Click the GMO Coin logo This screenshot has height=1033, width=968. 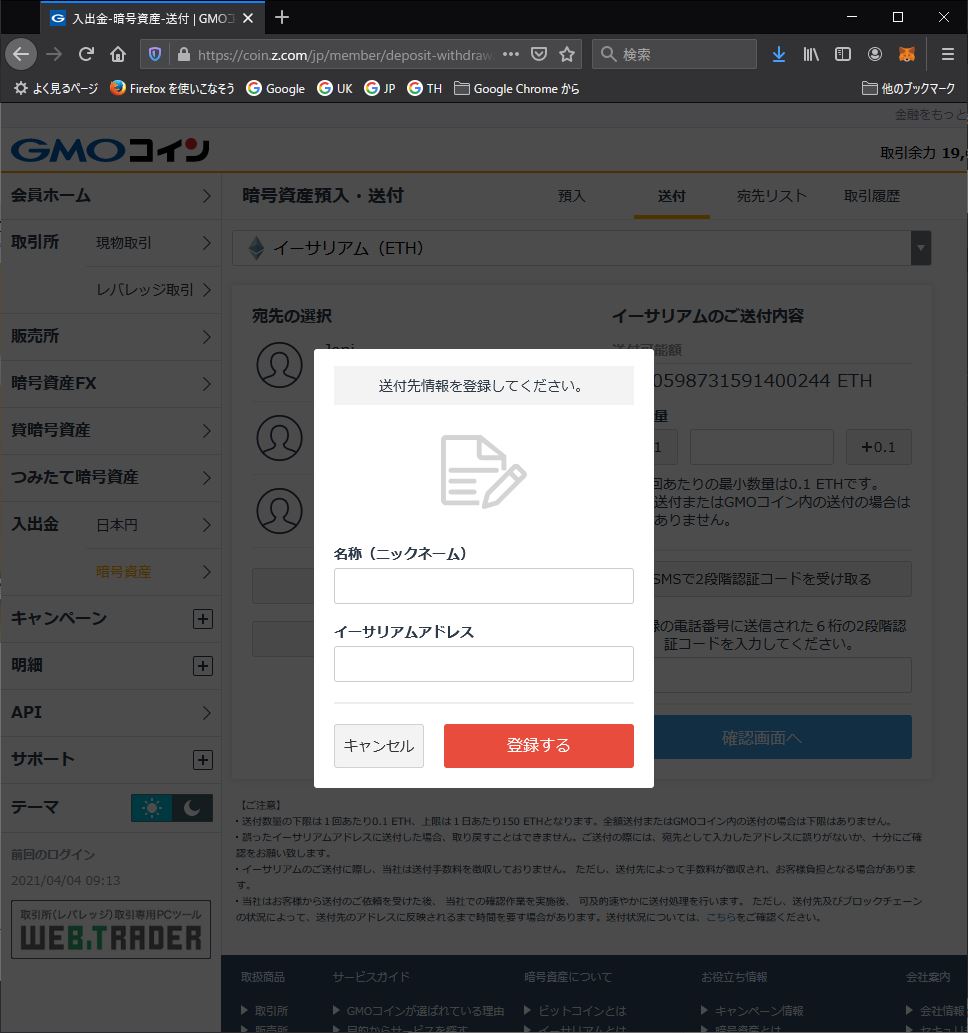point(110,150)
